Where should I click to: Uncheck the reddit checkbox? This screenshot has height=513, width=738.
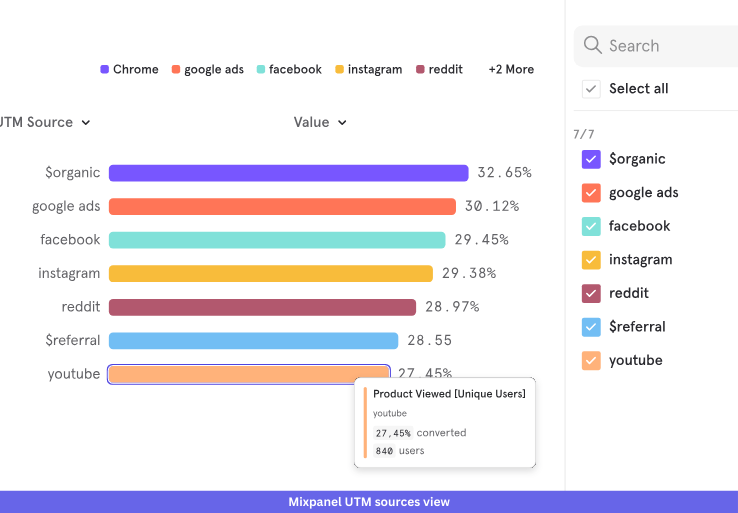pos(591,293)
